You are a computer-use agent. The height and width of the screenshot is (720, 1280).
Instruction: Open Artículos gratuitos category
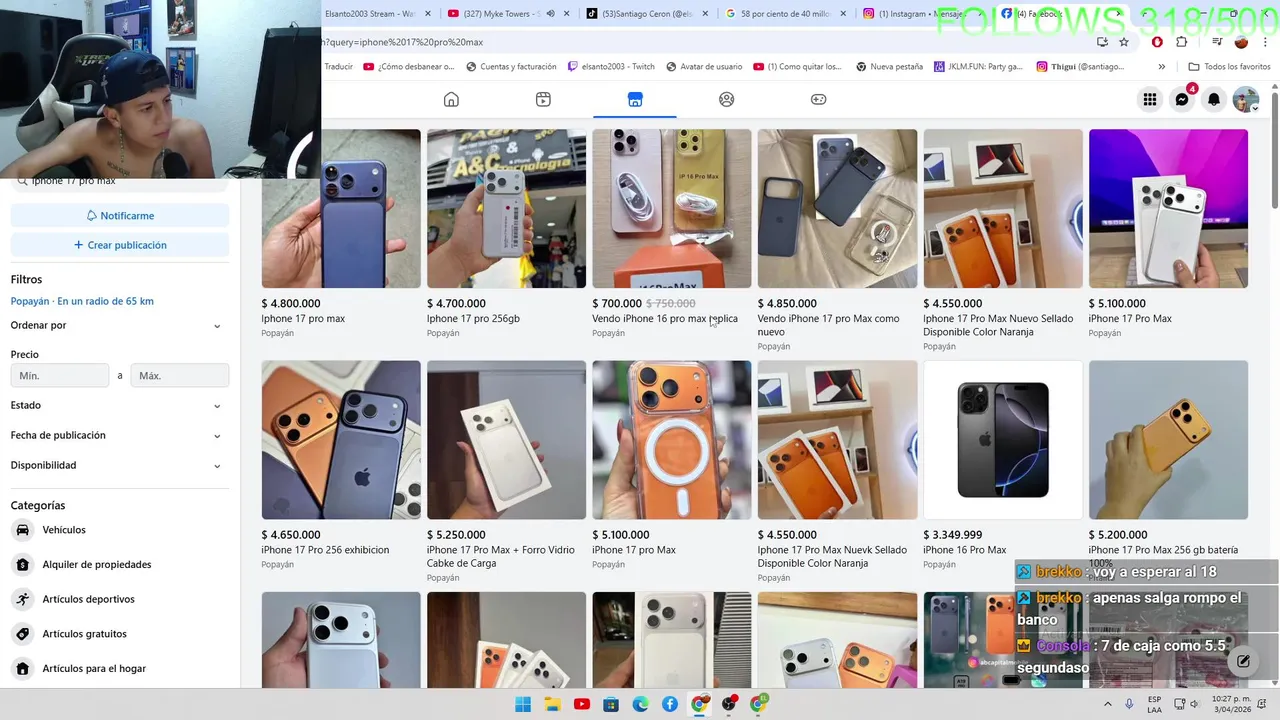coord(120,634)
